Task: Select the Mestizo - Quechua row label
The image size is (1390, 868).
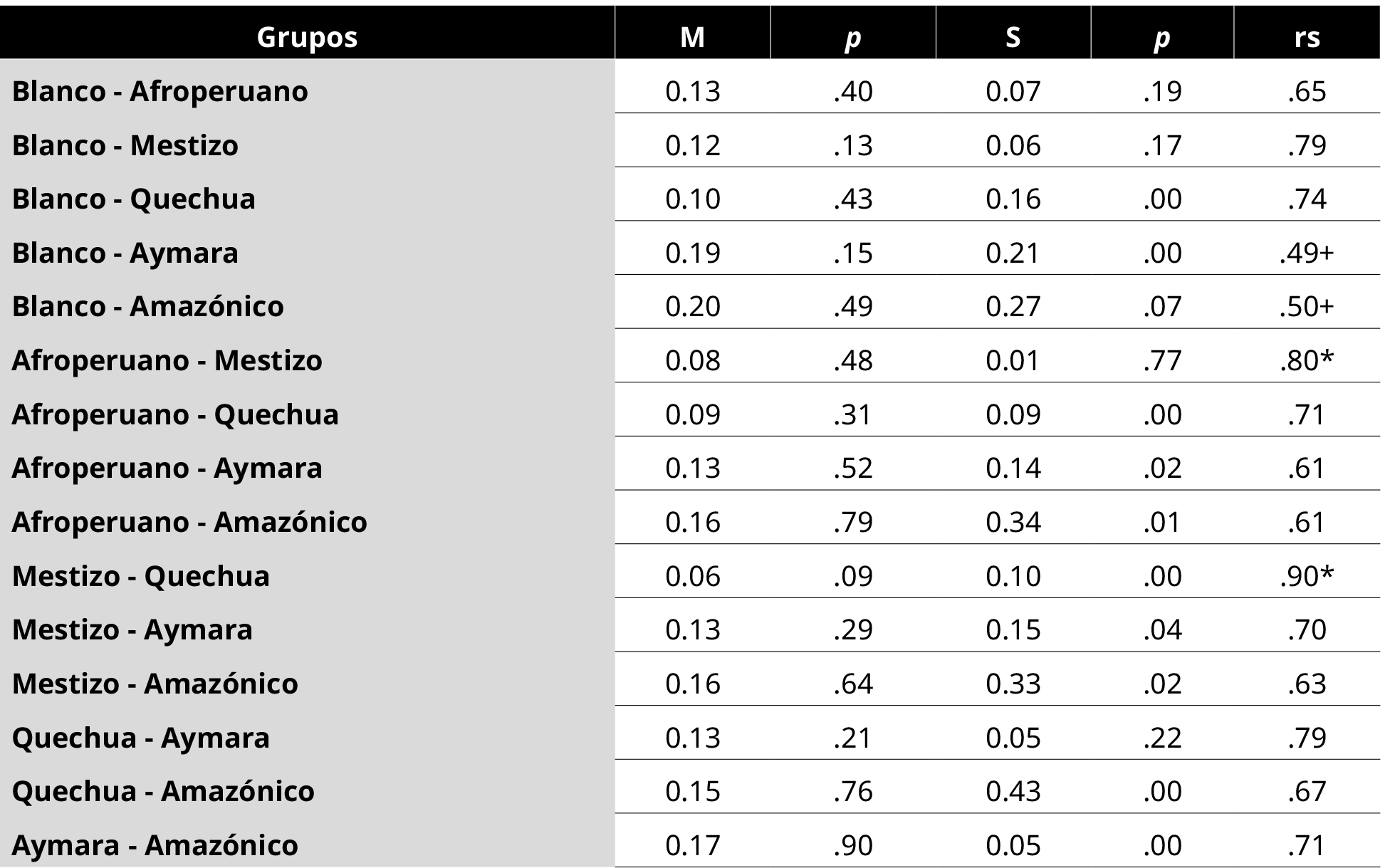Action: tap(141, 576)
